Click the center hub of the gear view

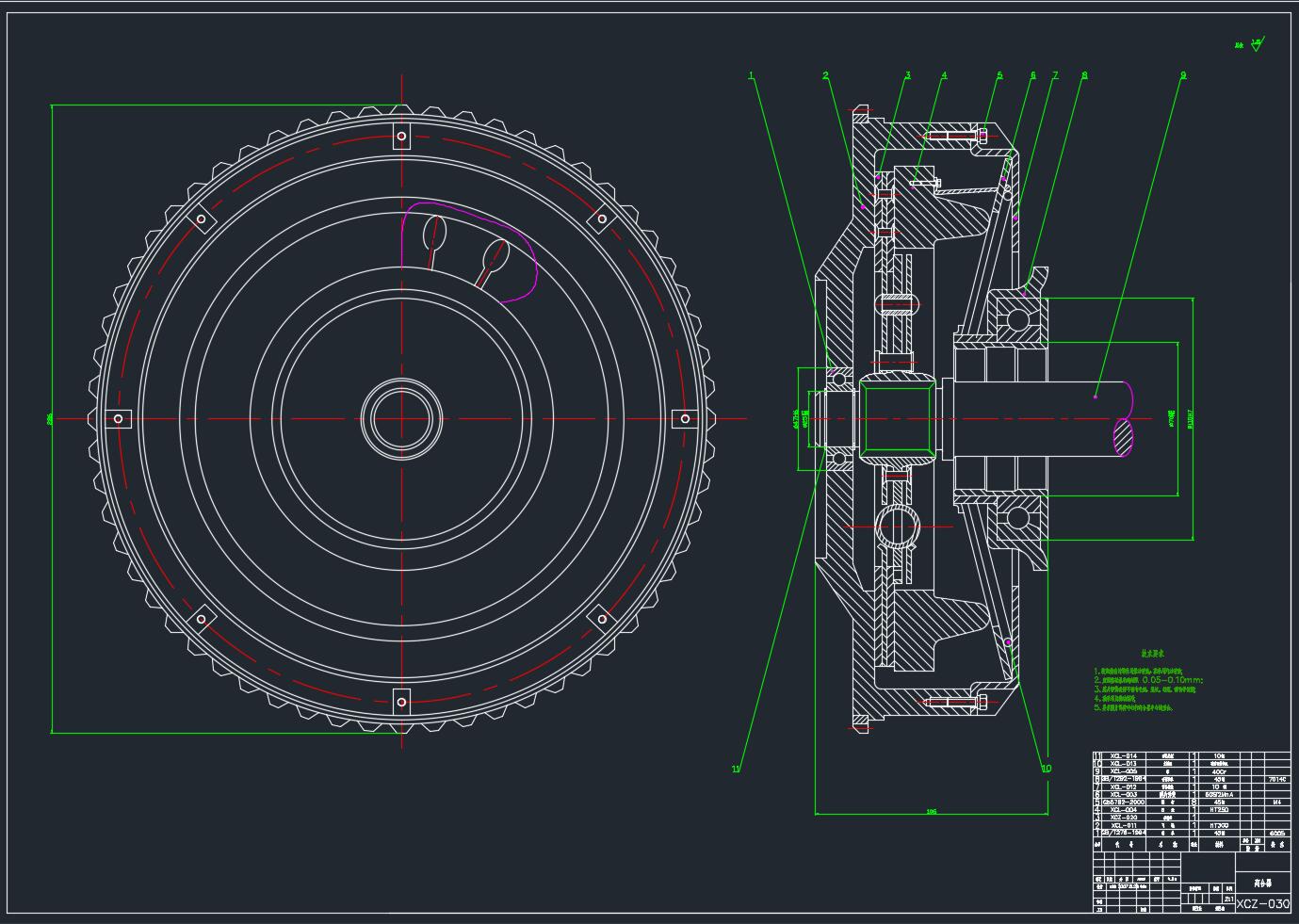tap(402, 419)
